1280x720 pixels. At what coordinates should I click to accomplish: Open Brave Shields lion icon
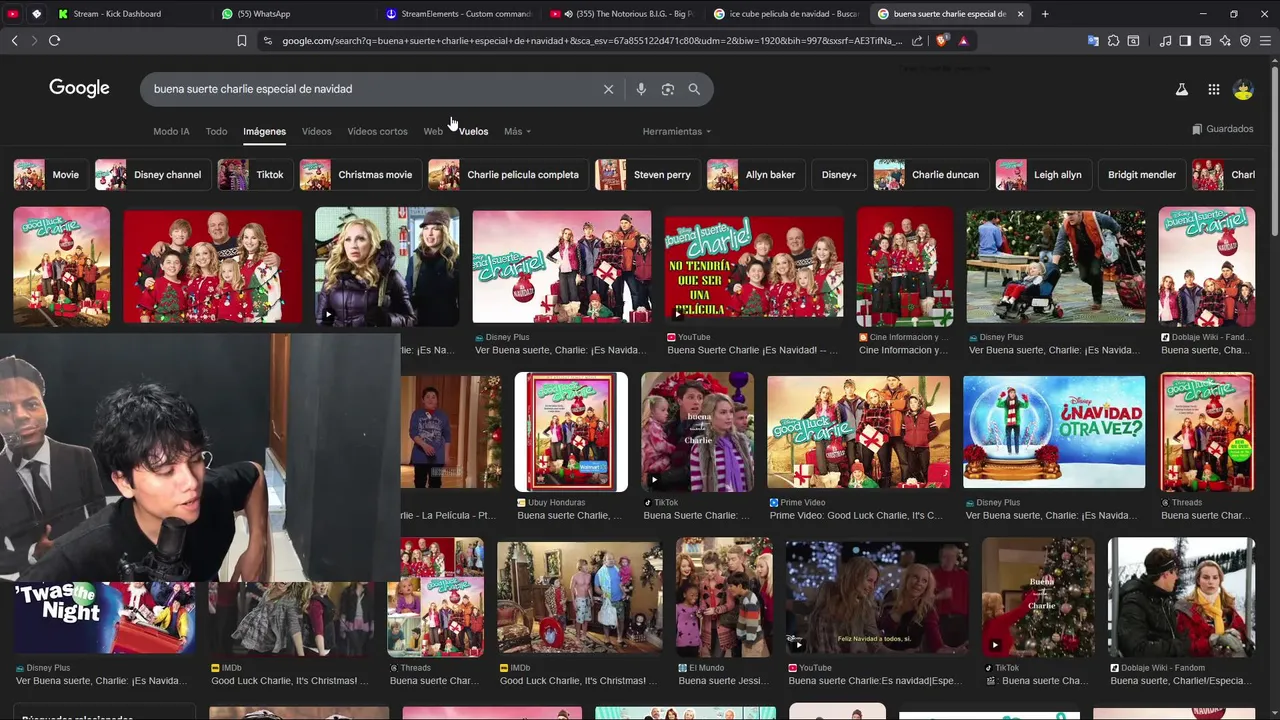pos(941,41)
